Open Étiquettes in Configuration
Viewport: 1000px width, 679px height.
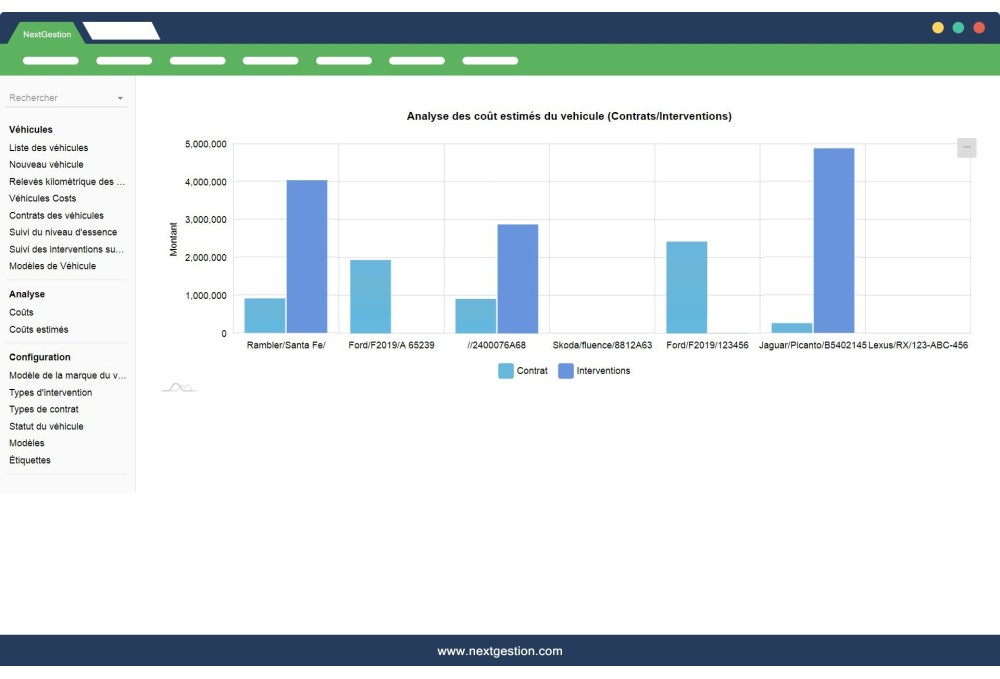(x=30, y=460)
